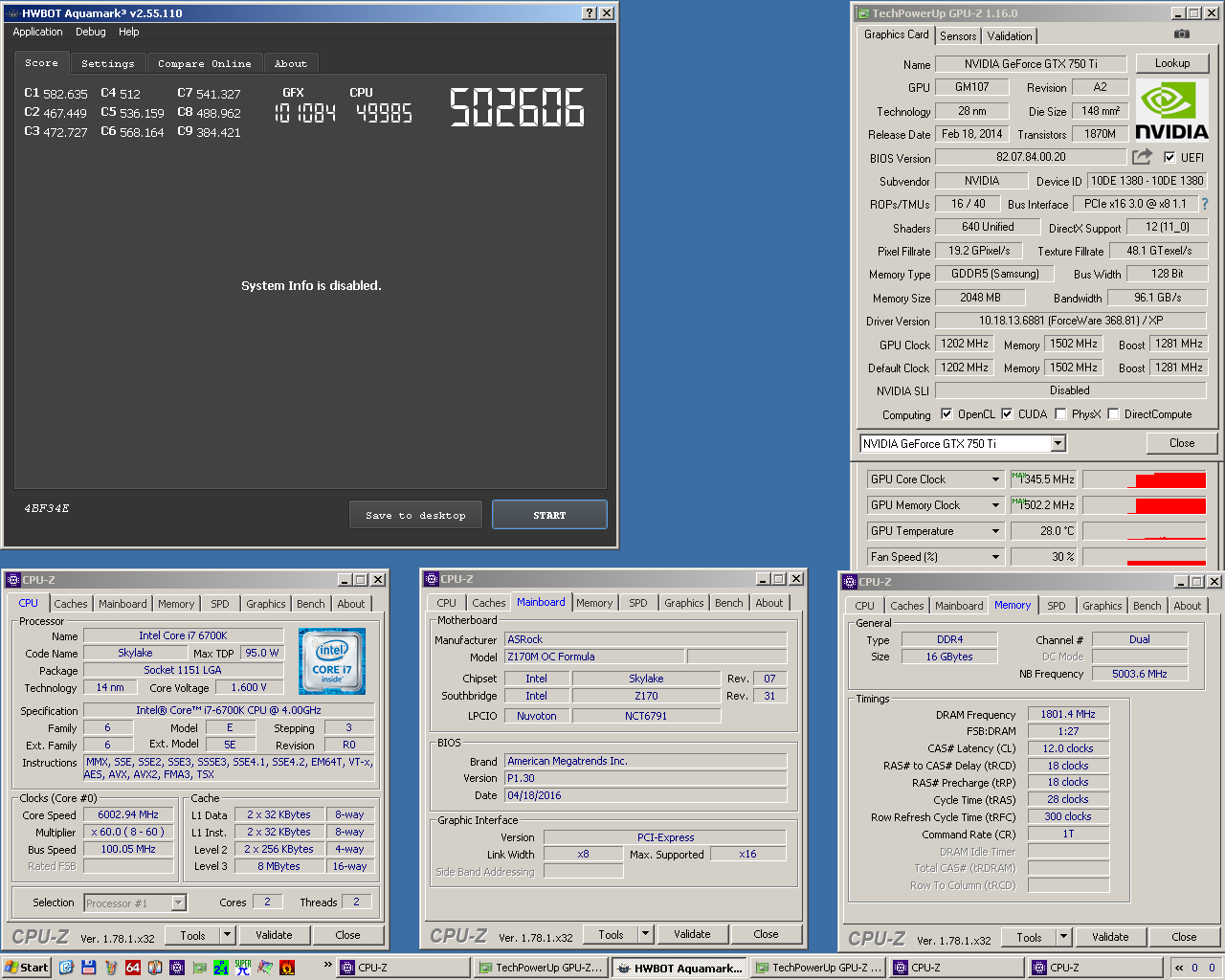Toggle the CUDA checkbox
Screen dimensions: 1225x980
coord(1007,413)
